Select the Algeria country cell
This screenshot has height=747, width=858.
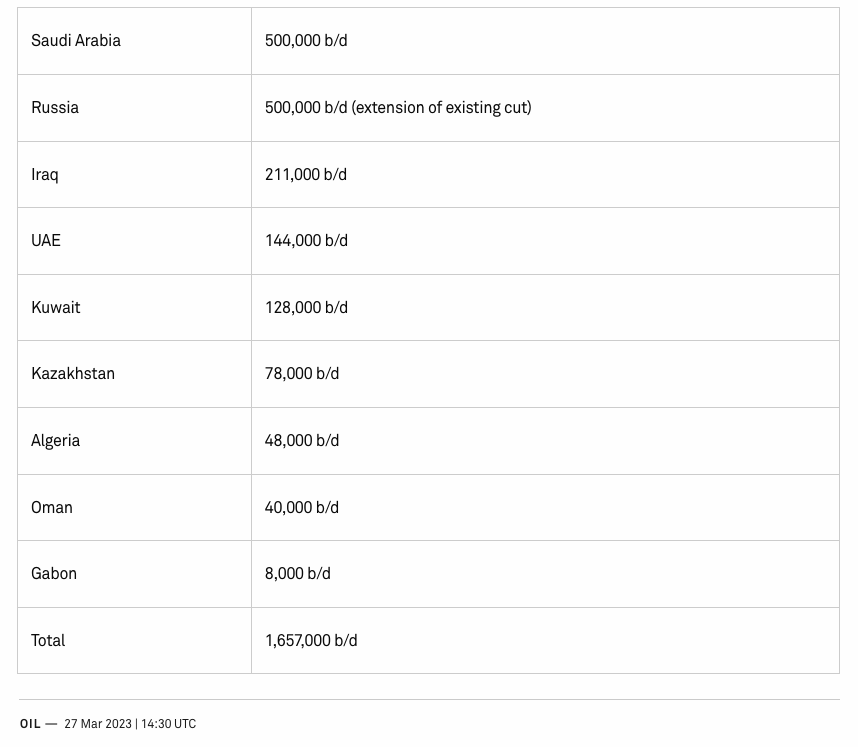point(56,441)
